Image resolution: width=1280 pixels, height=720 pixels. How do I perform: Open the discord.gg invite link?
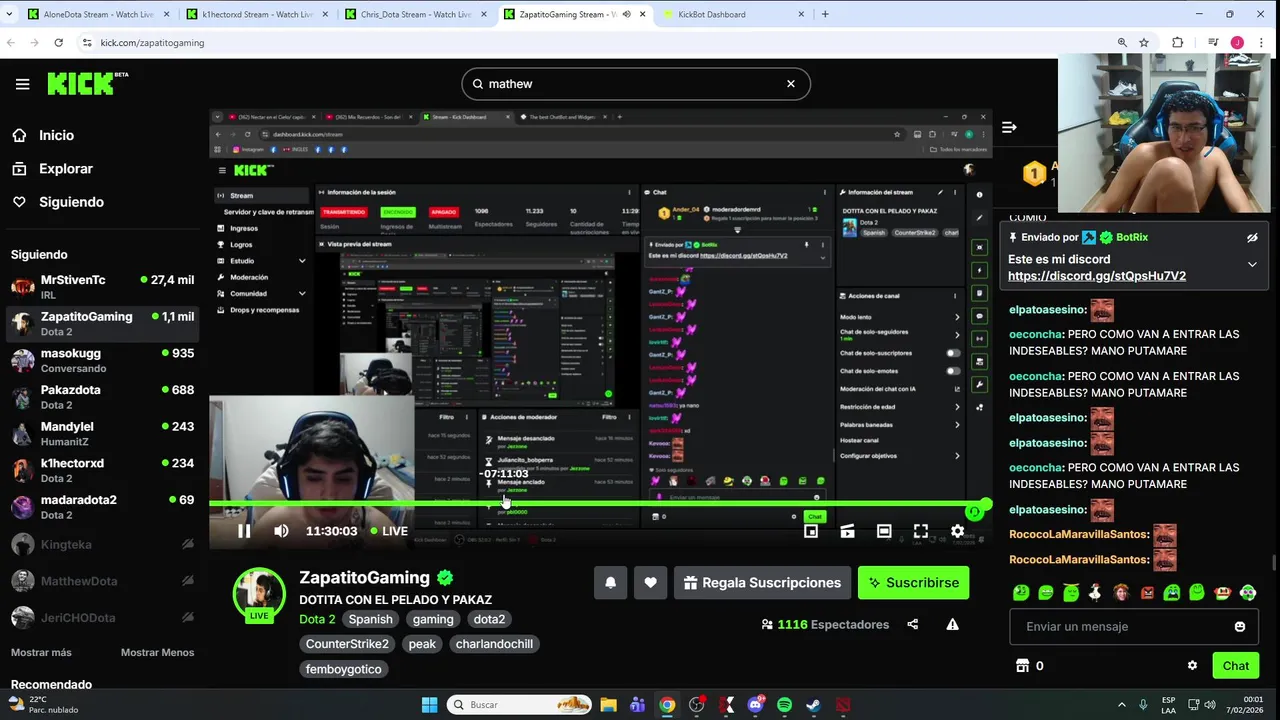pyautogui.click(x=1097, y=276)
